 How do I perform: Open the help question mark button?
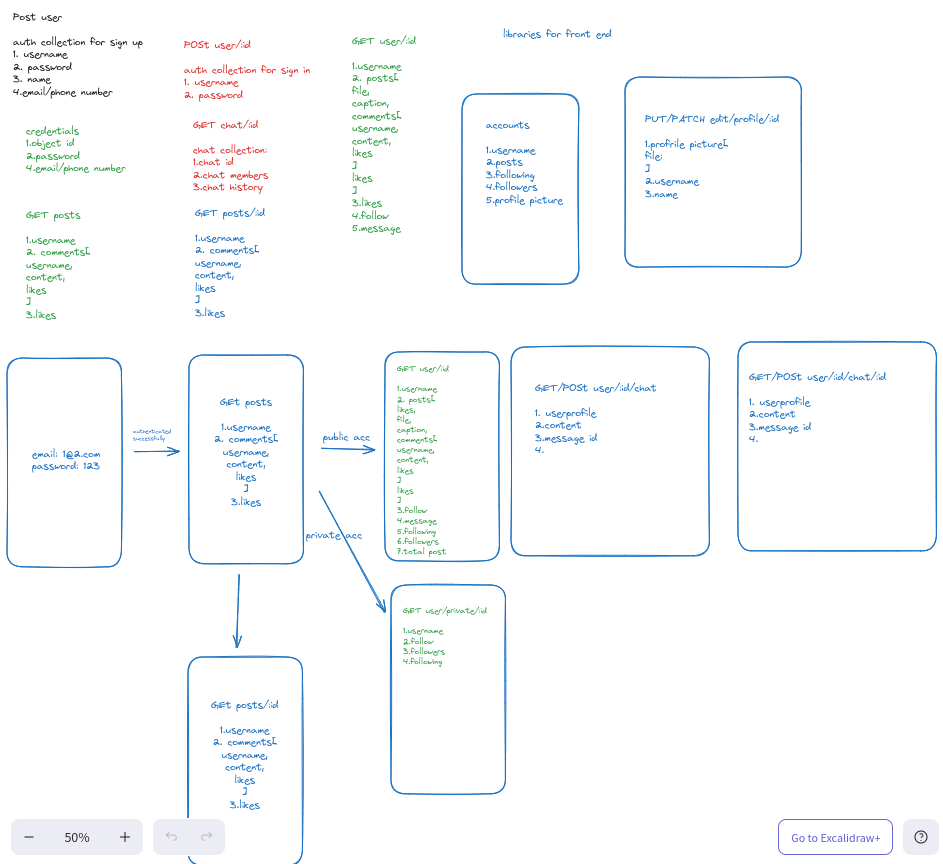tap(921, 837)
